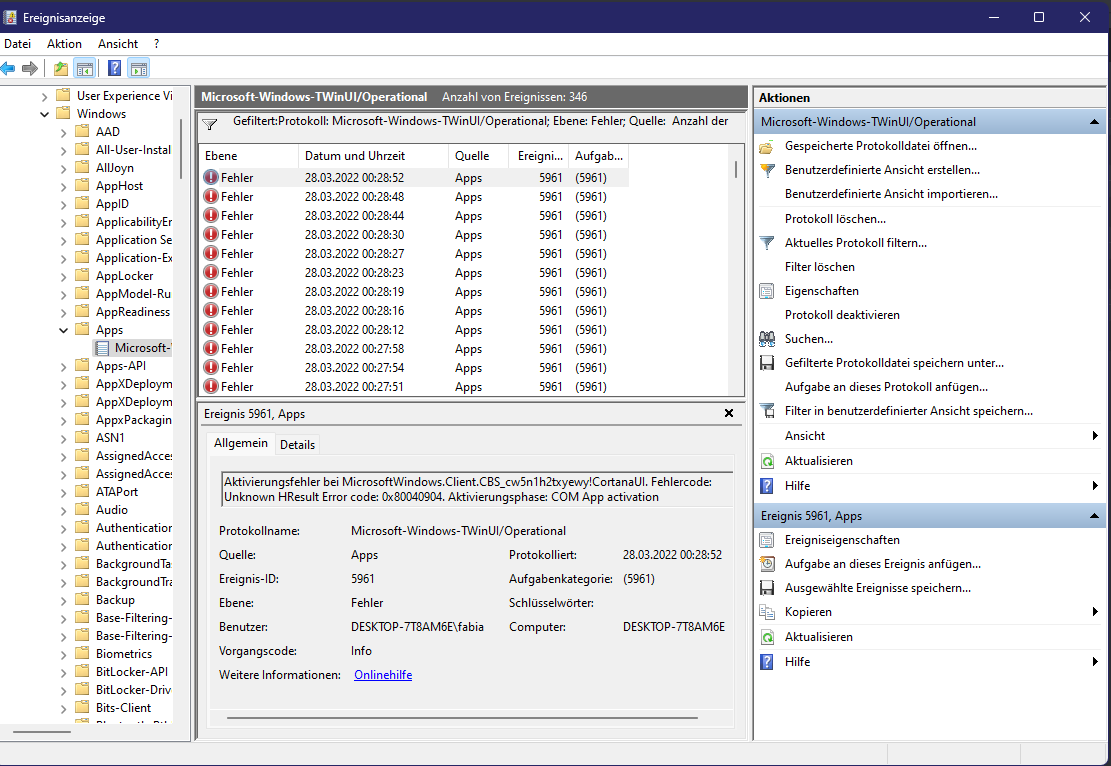Select the event logged at 00:28:16
1111x766 pixels.
(x=414, y=310)
